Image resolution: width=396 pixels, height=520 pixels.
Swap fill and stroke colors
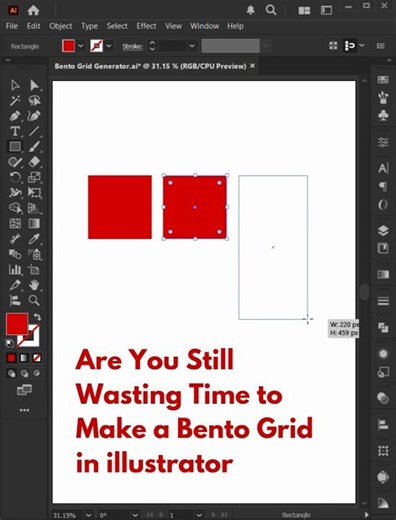tap(37, 317)
